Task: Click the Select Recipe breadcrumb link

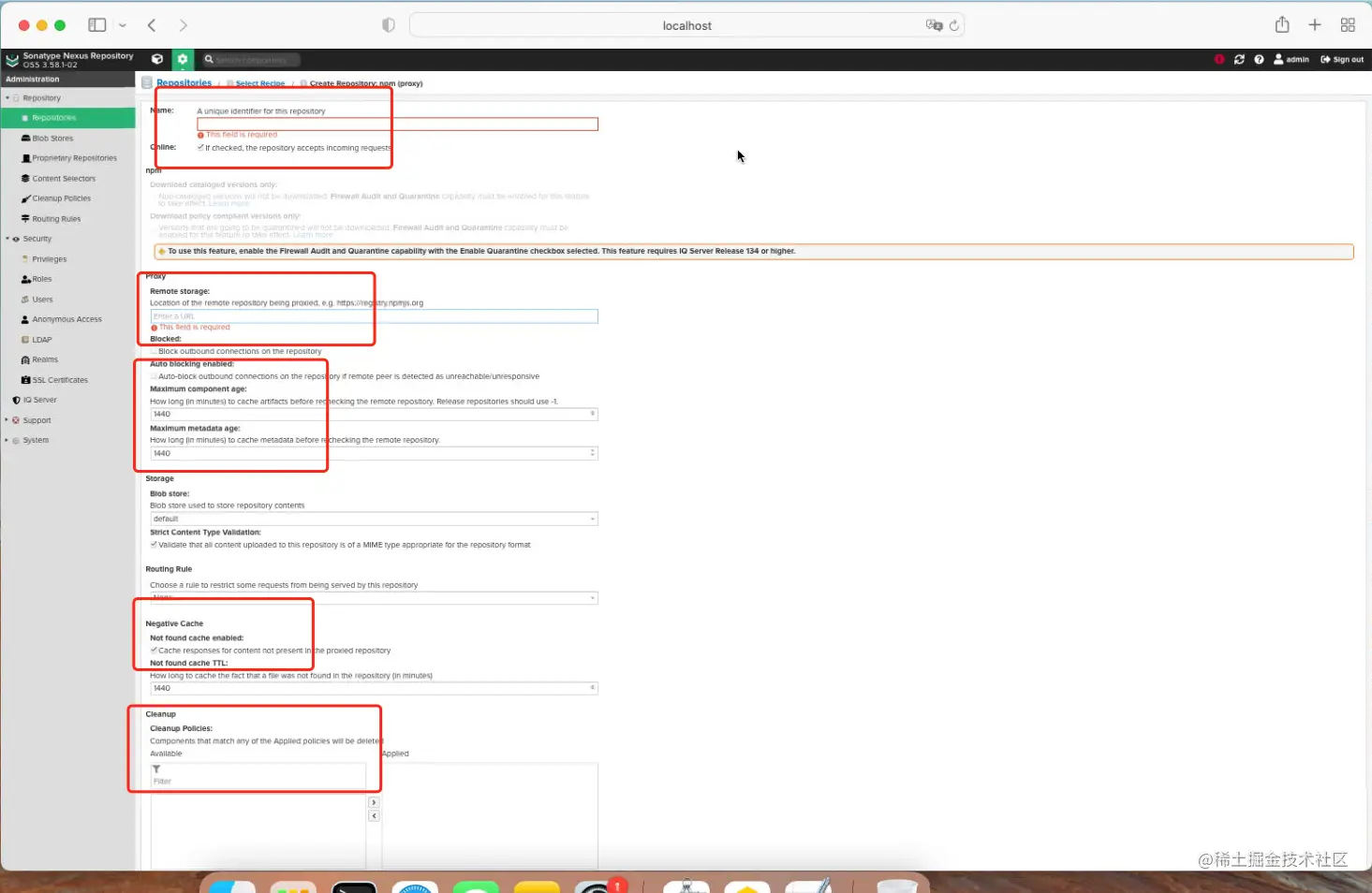Action: 260,83
